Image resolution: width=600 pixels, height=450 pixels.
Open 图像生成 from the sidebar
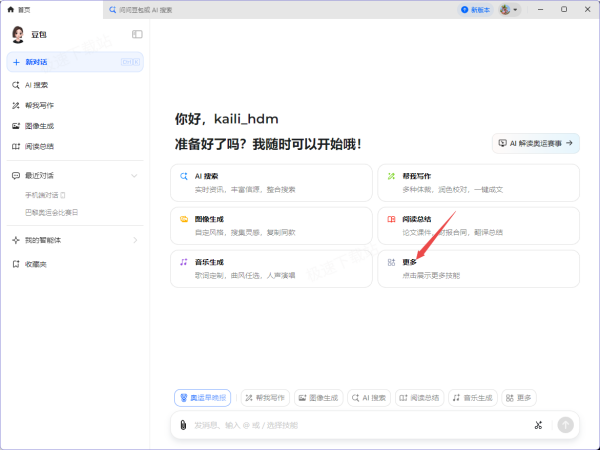point(39,126)
